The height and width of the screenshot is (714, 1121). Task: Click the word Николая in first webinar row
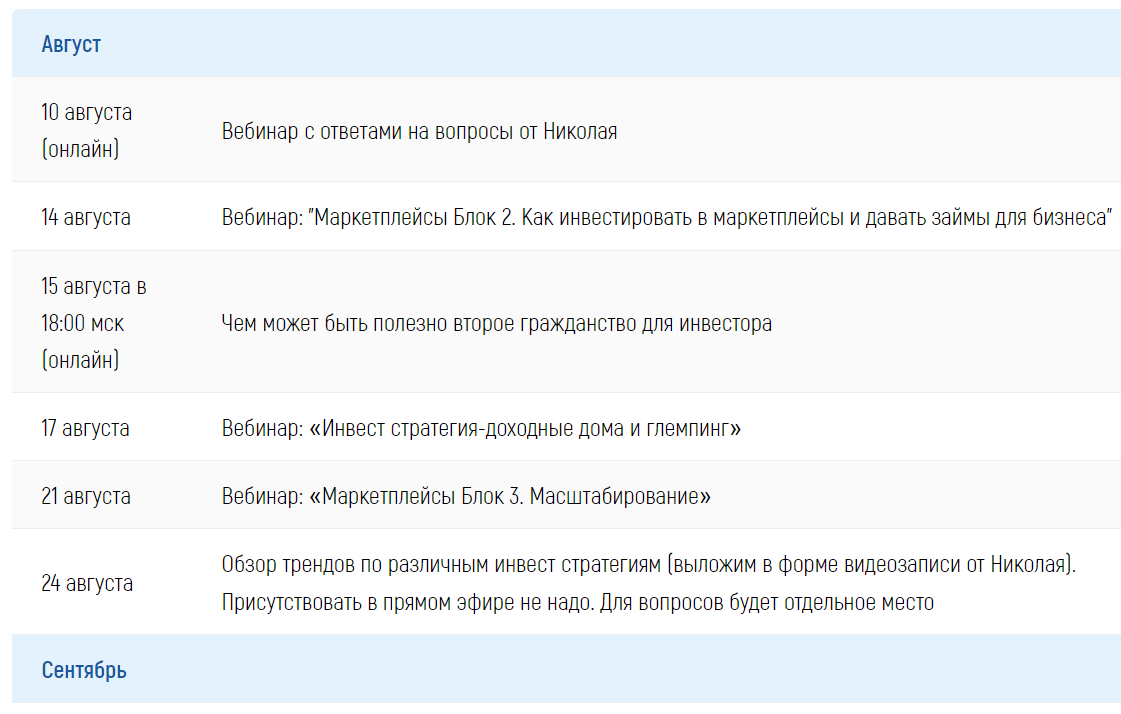pyautogui.click(x=581, y=132)
